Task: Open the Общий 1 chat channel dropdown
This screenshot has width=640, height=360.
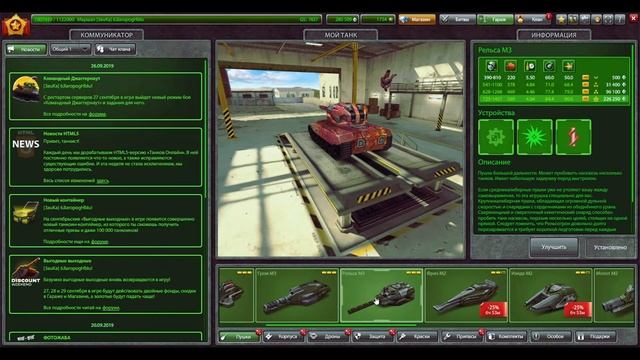Action: (x=70, y=49)
